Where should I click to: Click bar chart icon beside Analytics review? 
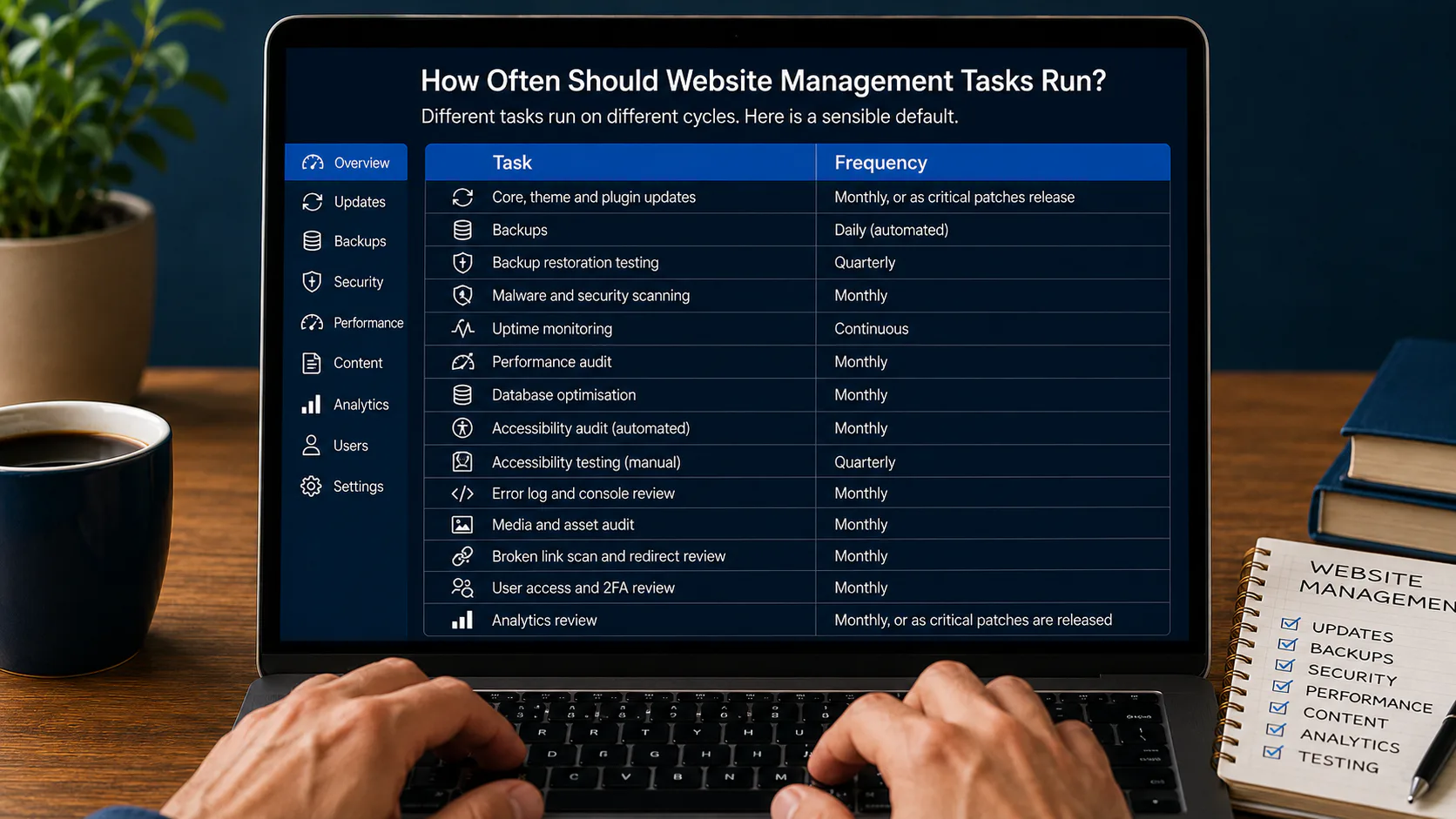(462, 620)
